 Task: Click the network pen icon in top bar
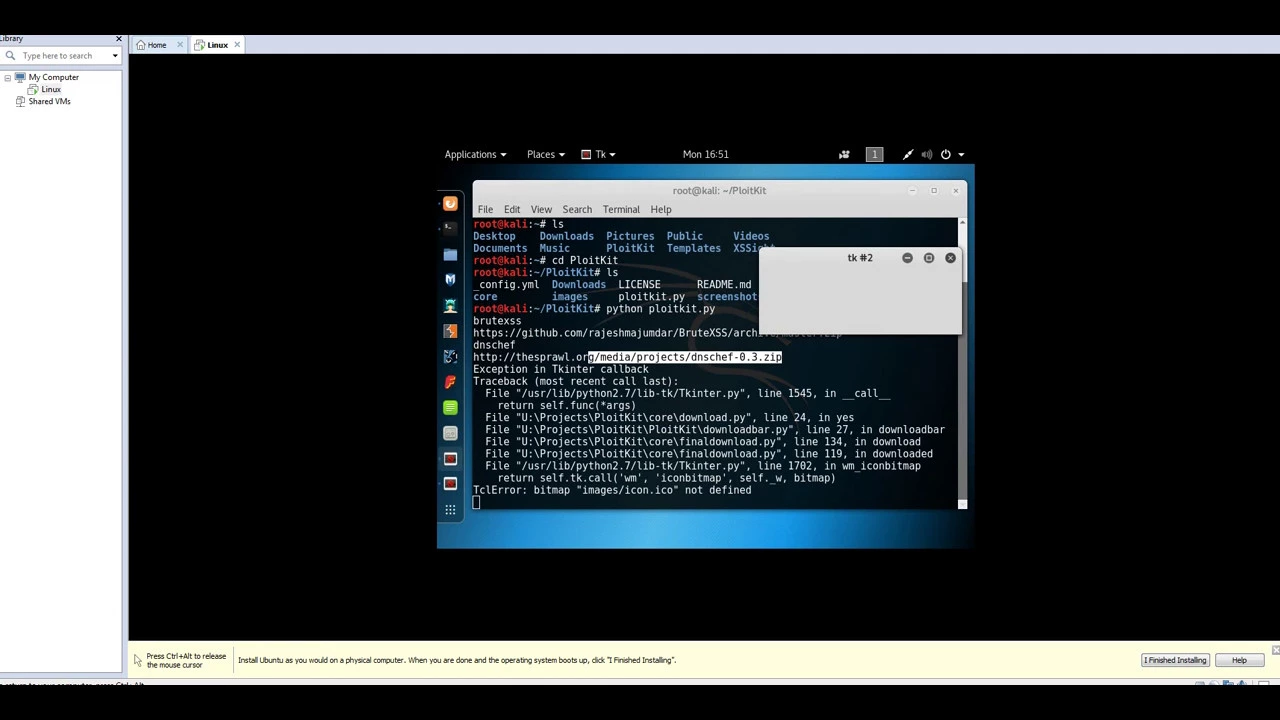(x=908, y=154)
